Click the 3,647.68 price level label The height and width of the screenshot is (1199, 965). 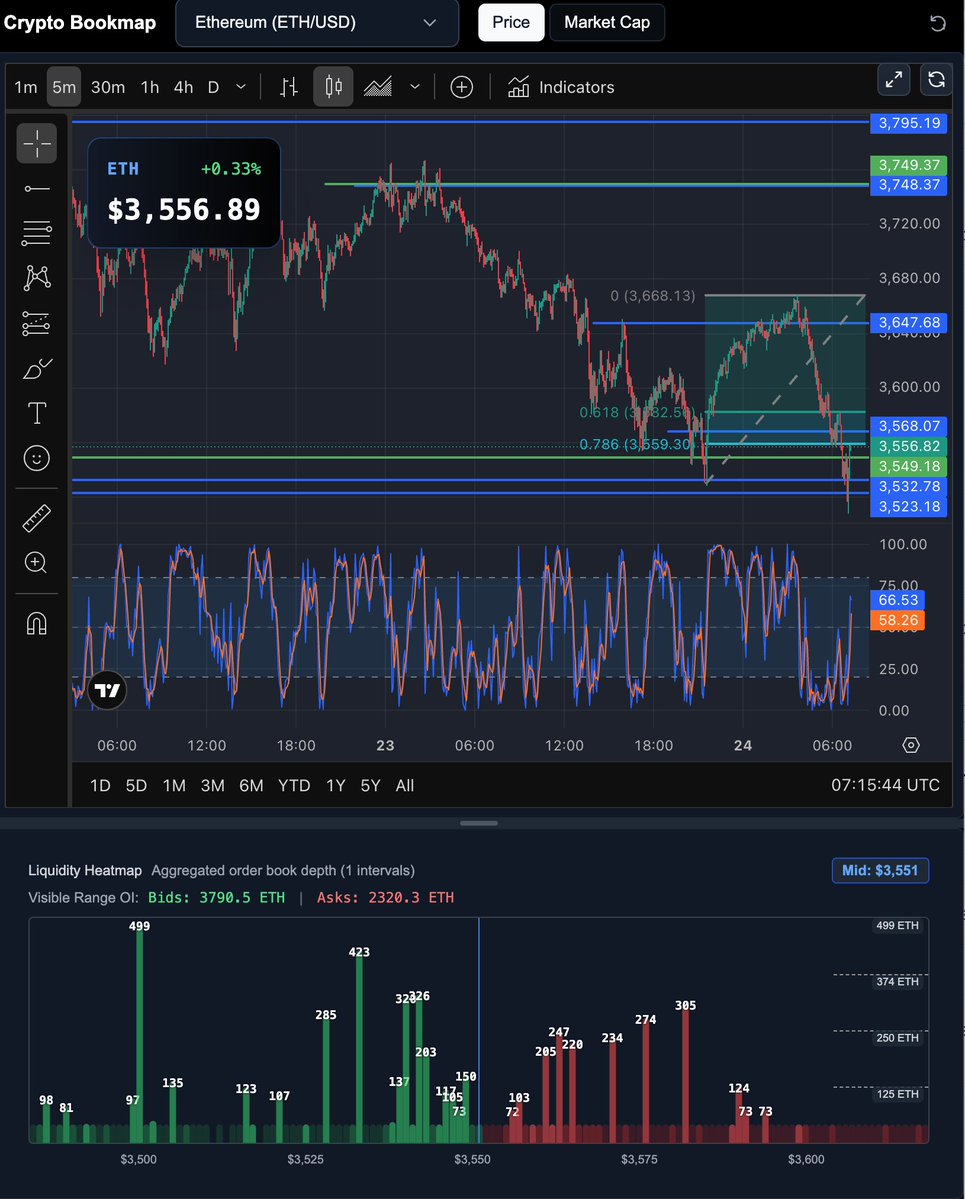pos(908,323)
